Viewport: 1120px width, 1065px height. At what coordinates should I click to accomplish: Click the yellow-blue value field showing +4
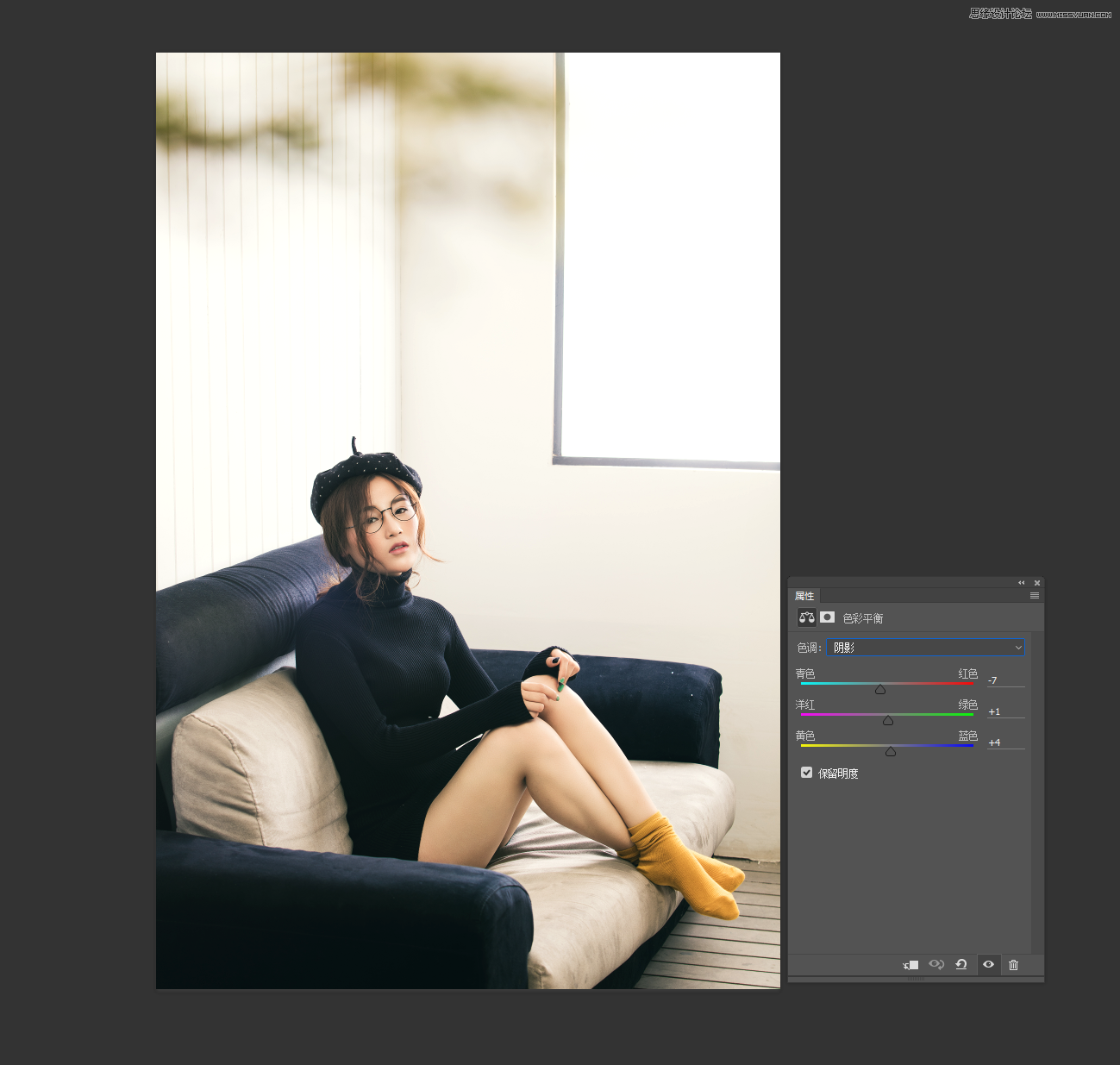[1005, 742]
